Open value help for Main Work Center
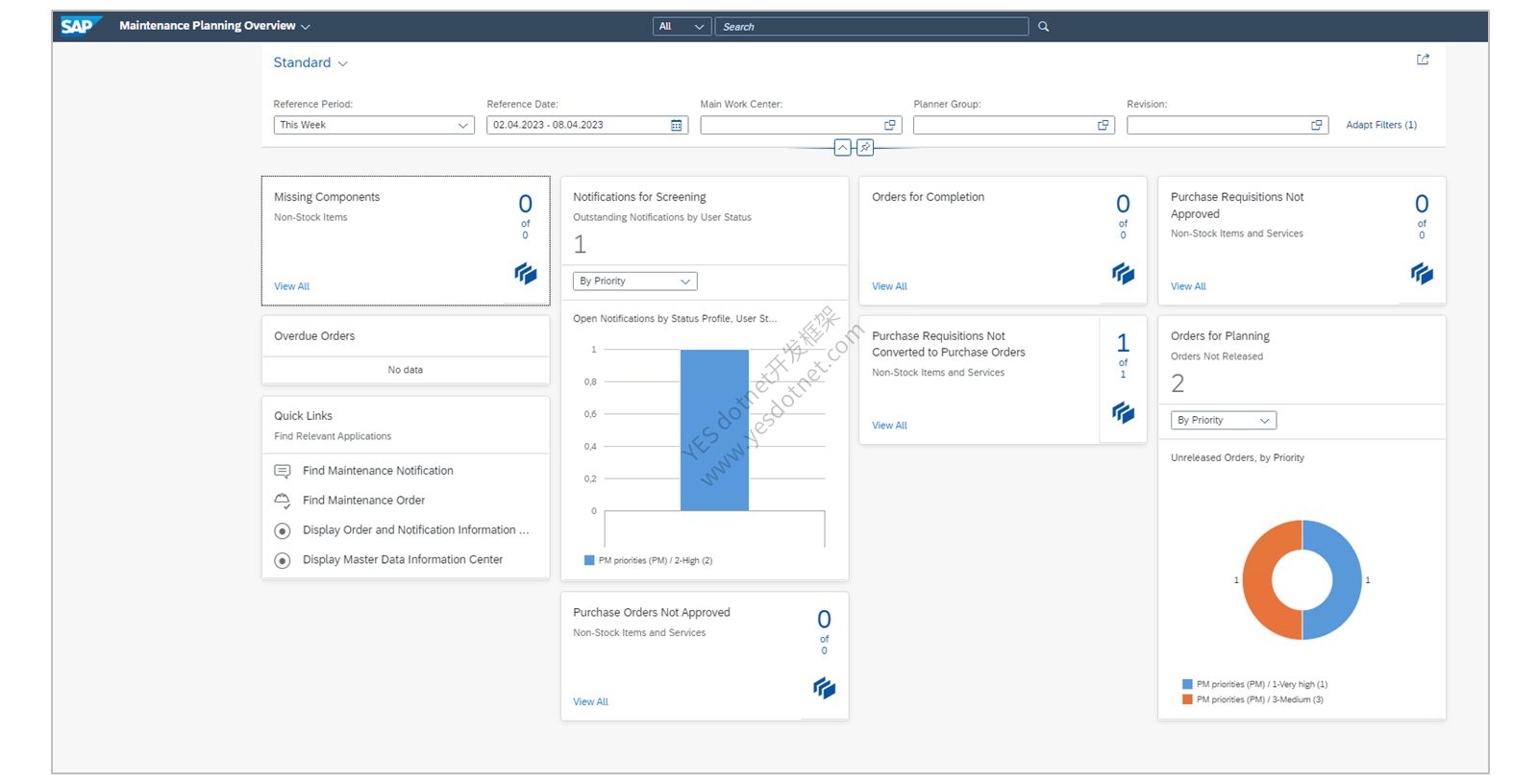The image size is (1538, 784). pos(890,125)
